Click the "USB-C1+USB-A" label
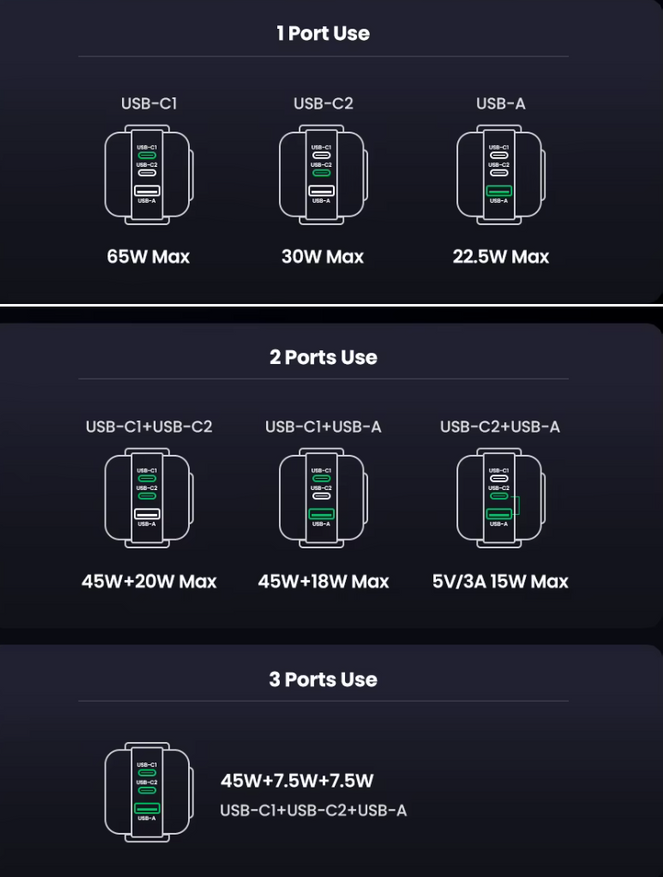Viewport: 663px width, 877px height. (323, 427)
